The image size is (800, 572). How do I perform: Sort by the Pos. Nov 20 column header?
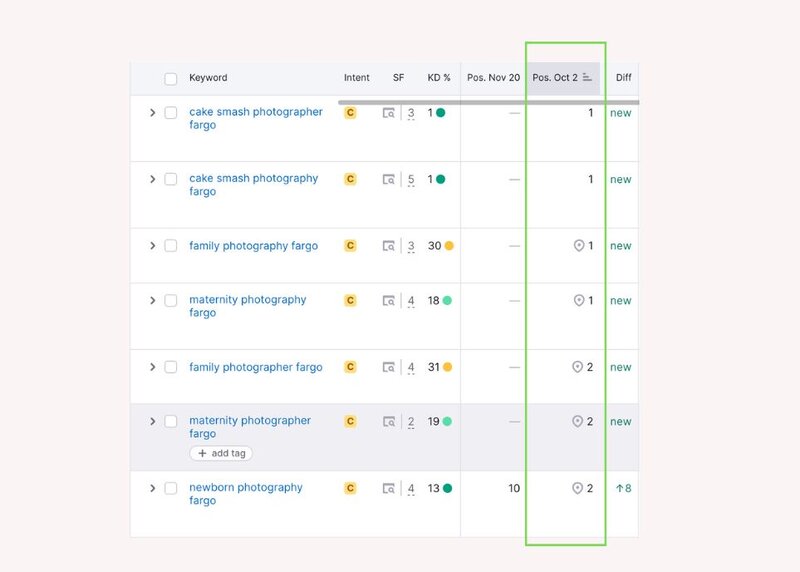(x=493, y=78)
